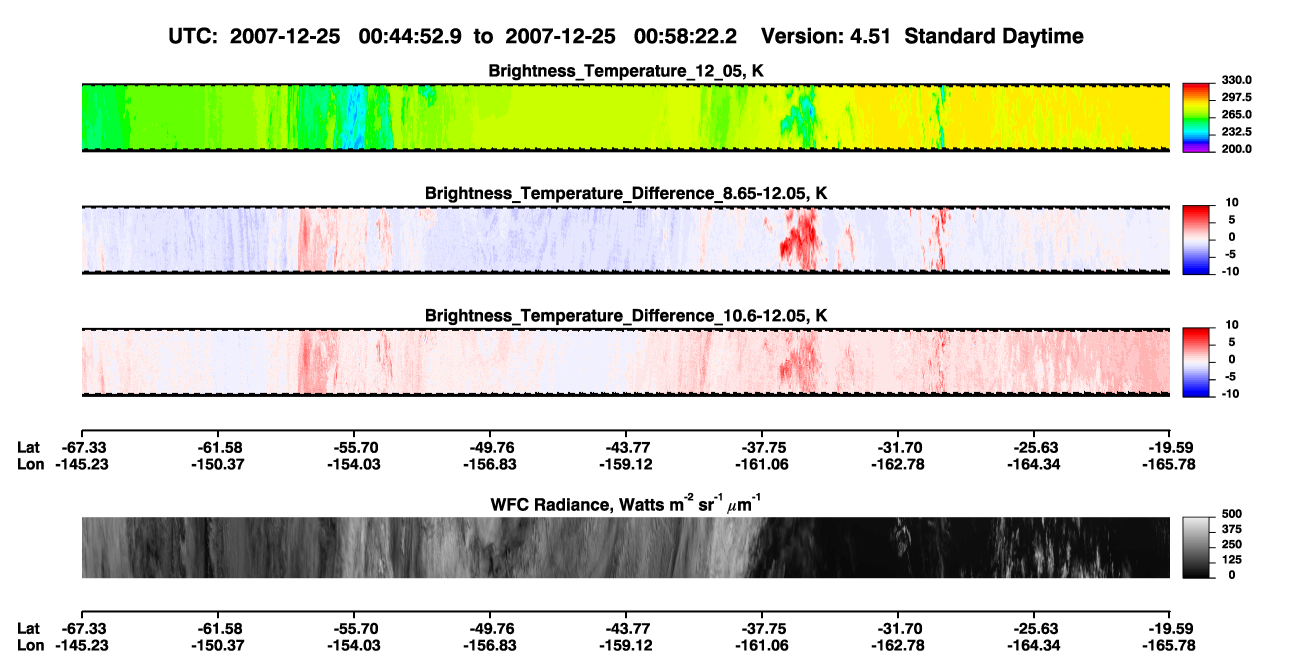
Task: Click latitude -61.58 on the bottom axis
Action: pos(217,628)
